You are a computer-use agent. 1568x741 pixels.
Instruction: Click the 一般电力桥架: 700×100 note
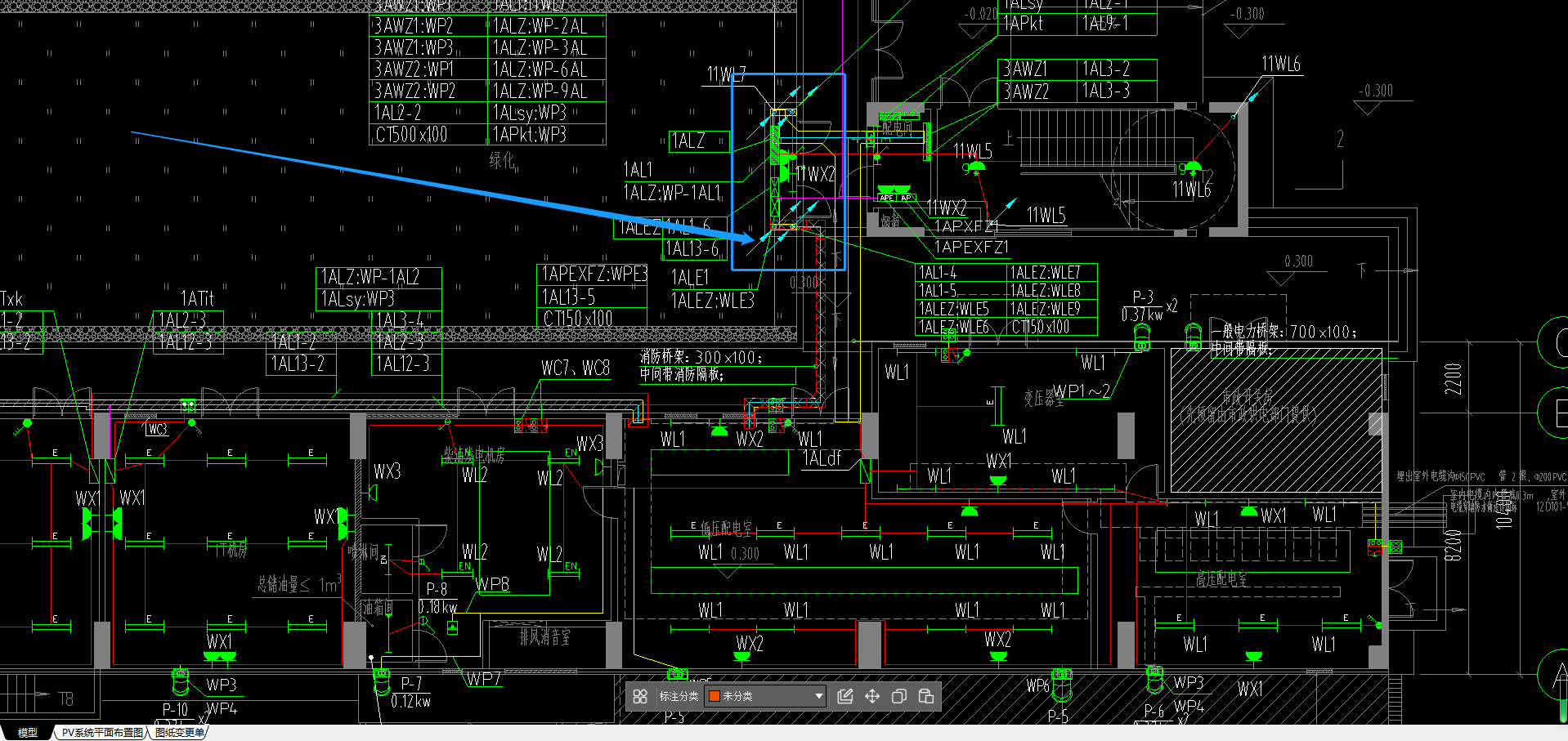pos(1284,332)
